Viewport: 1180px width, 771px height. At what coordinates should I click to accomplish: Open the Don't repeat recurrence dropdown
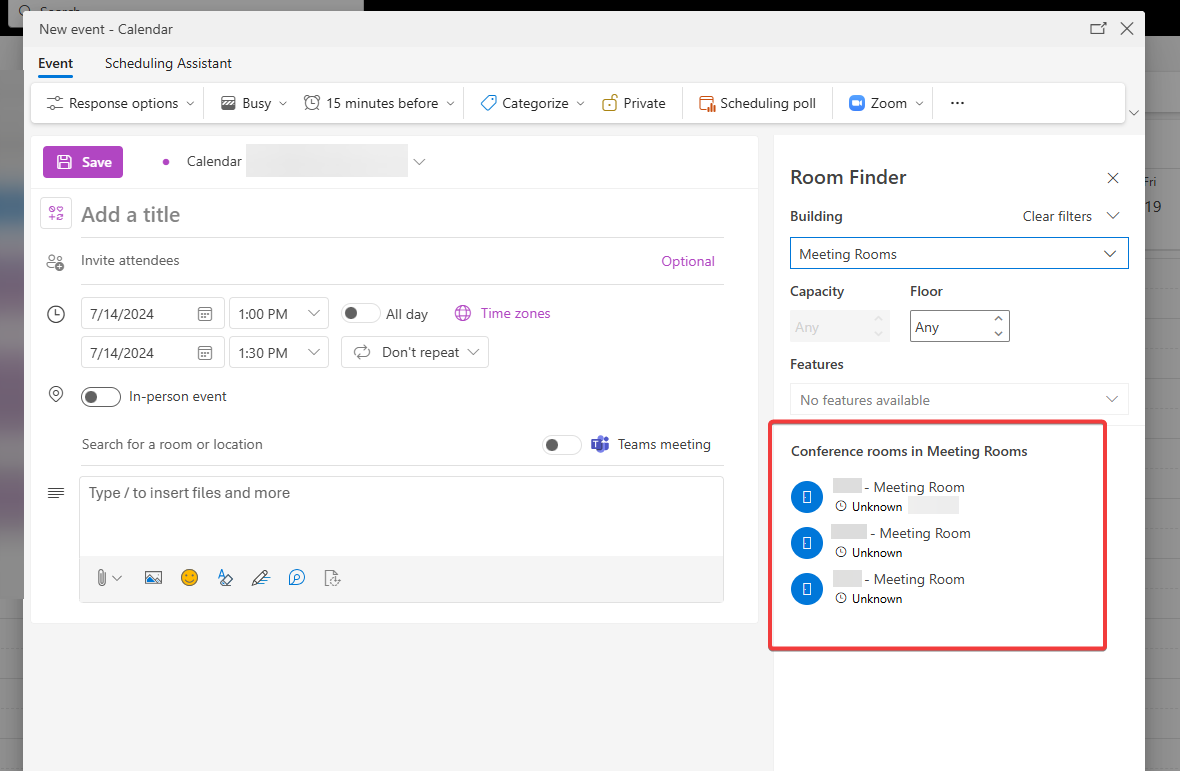415,352
